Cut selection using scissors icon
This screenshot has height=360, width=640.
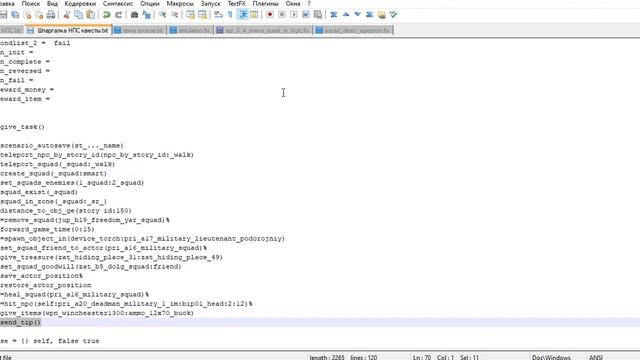point(67,15)
